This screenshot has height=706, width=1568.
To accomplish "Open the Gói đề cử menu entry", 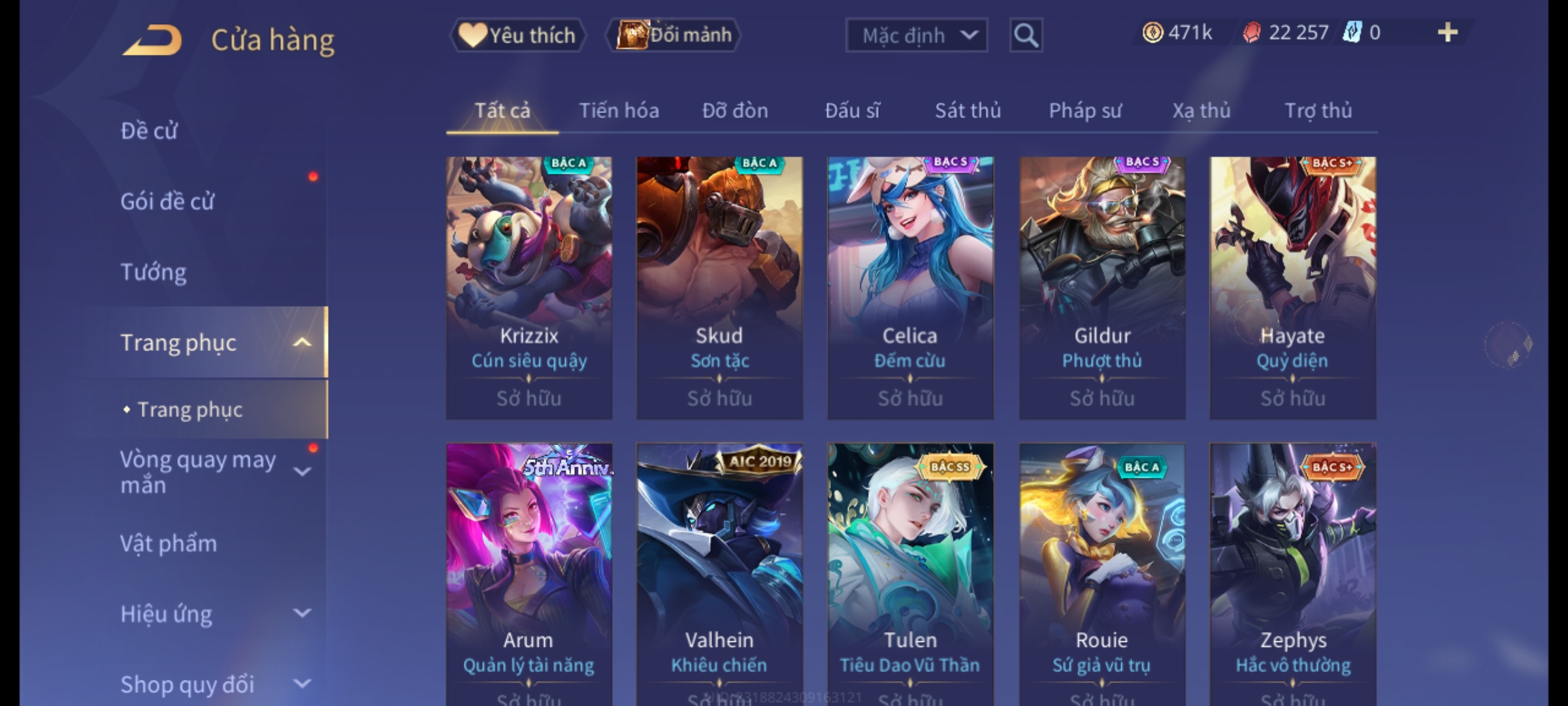I will pyautogui.click(x=167, y=201).
